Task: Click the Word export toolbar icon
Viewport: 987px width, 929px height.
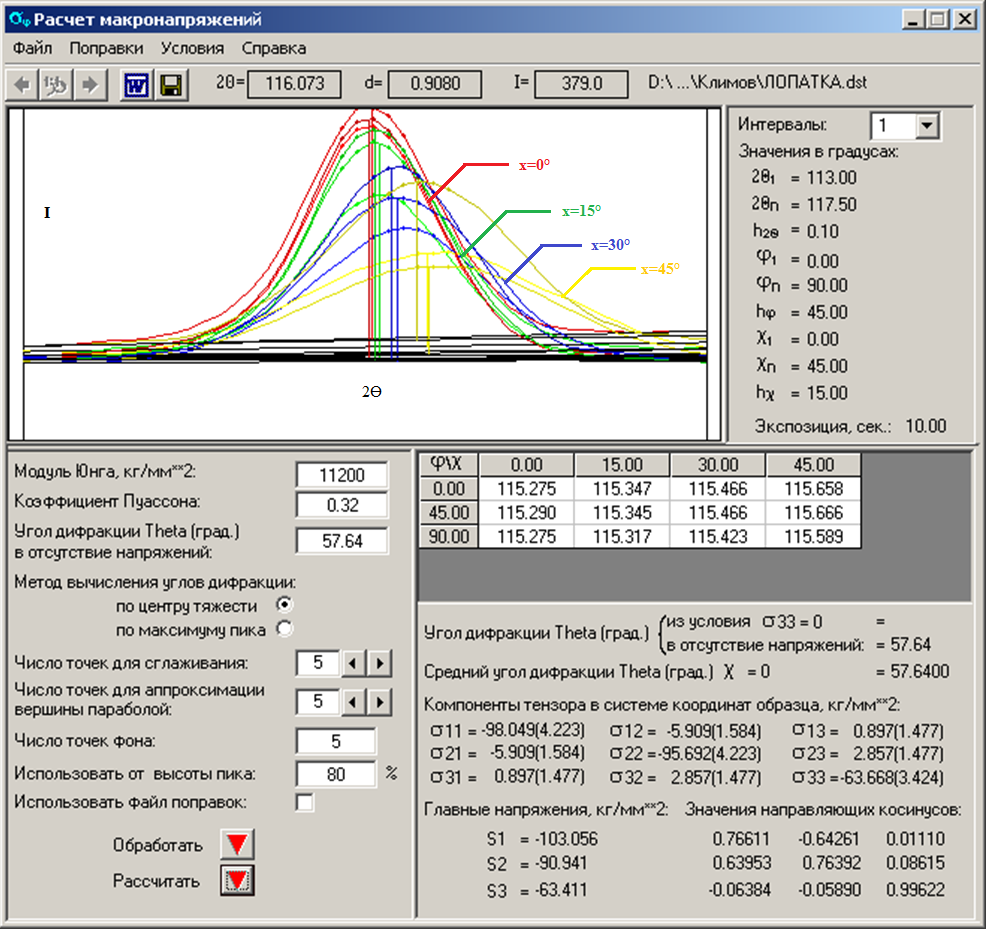Action: point(136,85)
